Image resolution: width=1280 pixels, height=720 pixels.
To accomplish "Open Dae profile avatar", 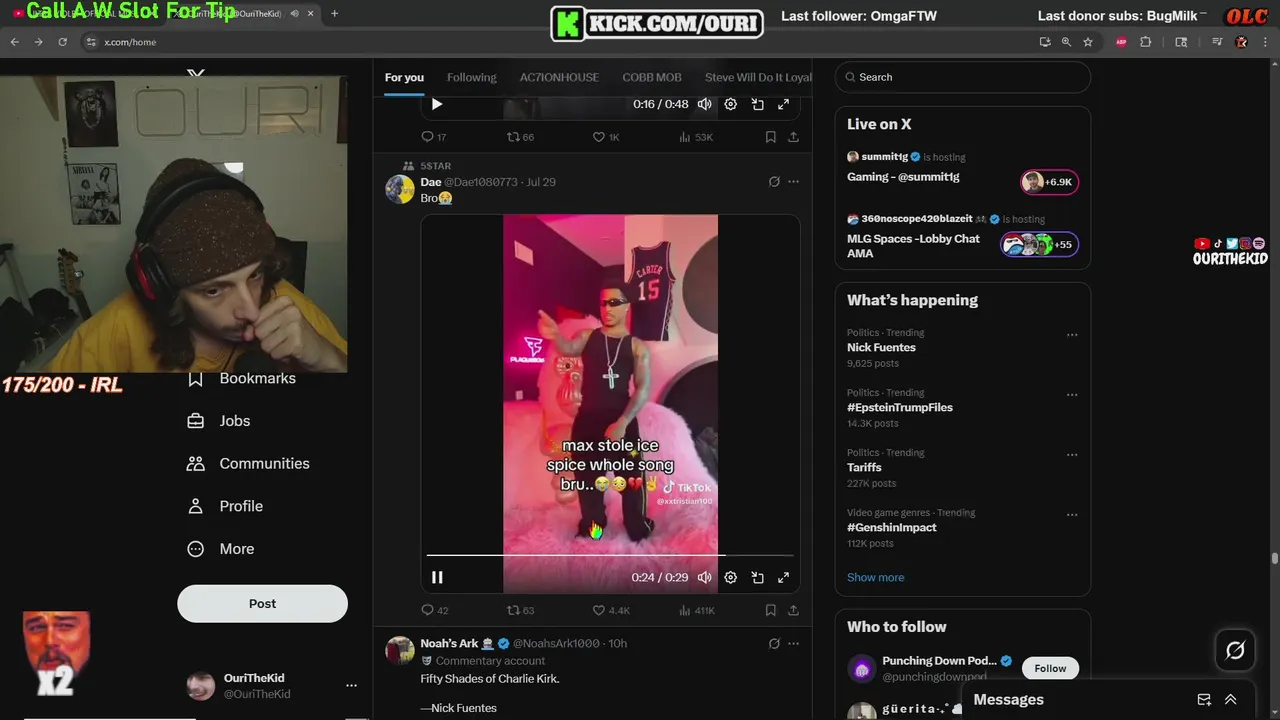I will 400,189.
